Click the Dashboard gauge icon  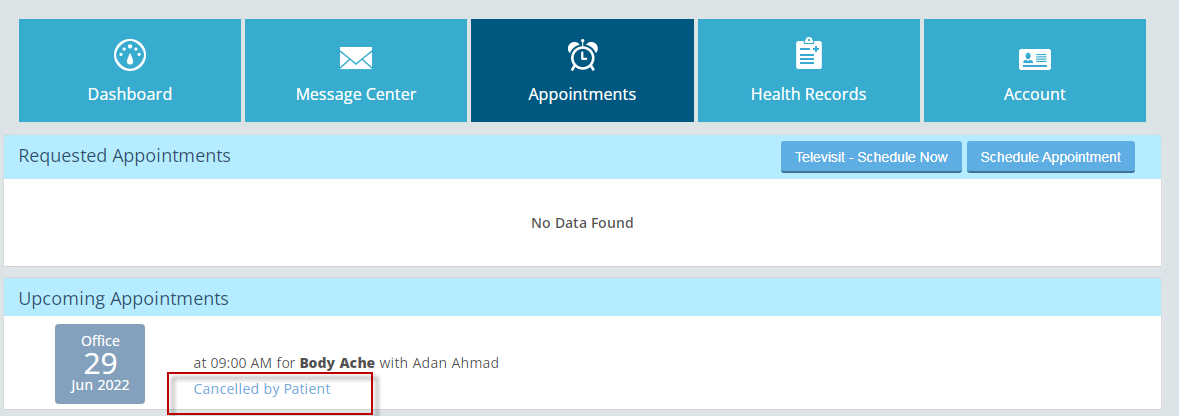(x=129, y=56)
